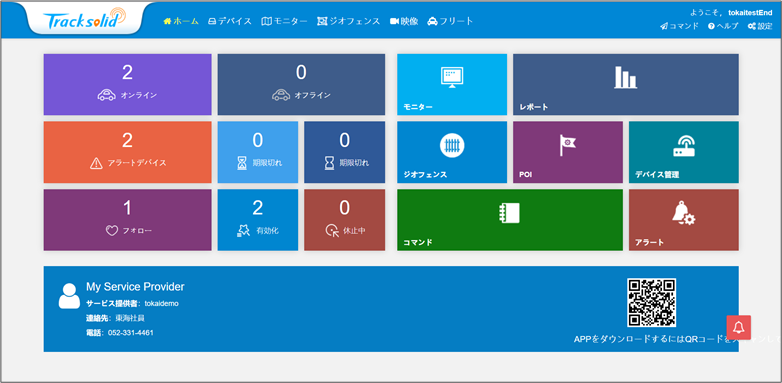Switch to the フリート fleet menu
Screen dimensions: 782x383
point(450,21)
